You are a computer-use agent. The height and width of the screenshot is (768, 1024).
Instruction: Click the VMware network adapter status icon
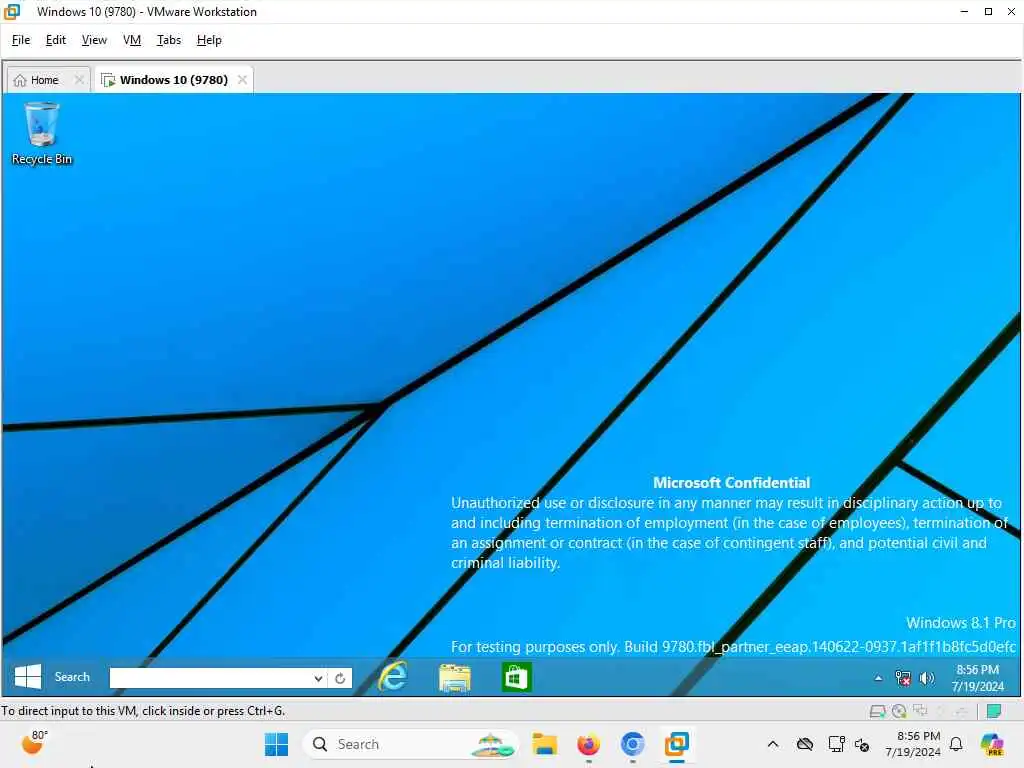[x=921, y=710]
